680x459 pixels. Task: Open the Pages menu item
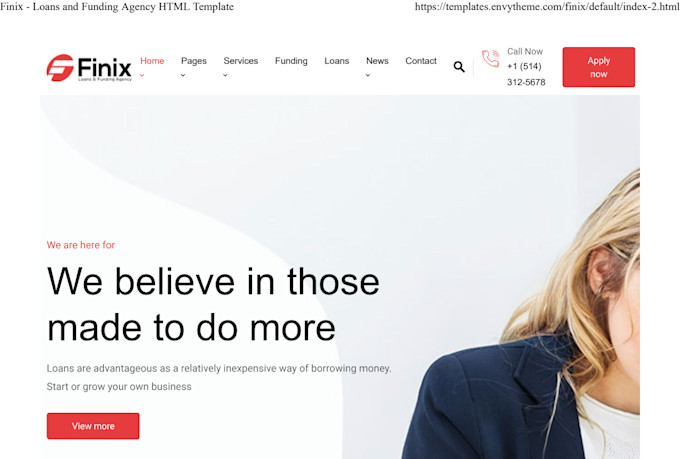tap(194, 61)
